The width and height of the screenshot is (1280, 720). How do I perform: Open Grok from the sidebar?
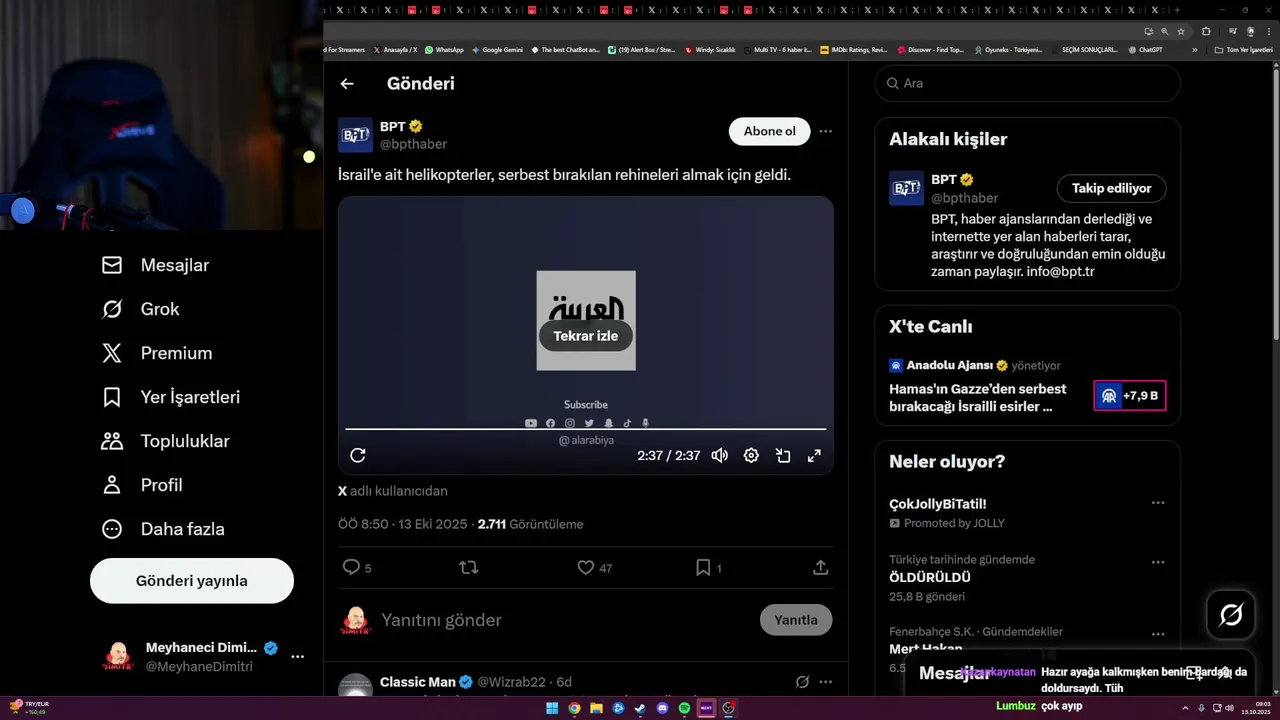(x=141, y=309)
